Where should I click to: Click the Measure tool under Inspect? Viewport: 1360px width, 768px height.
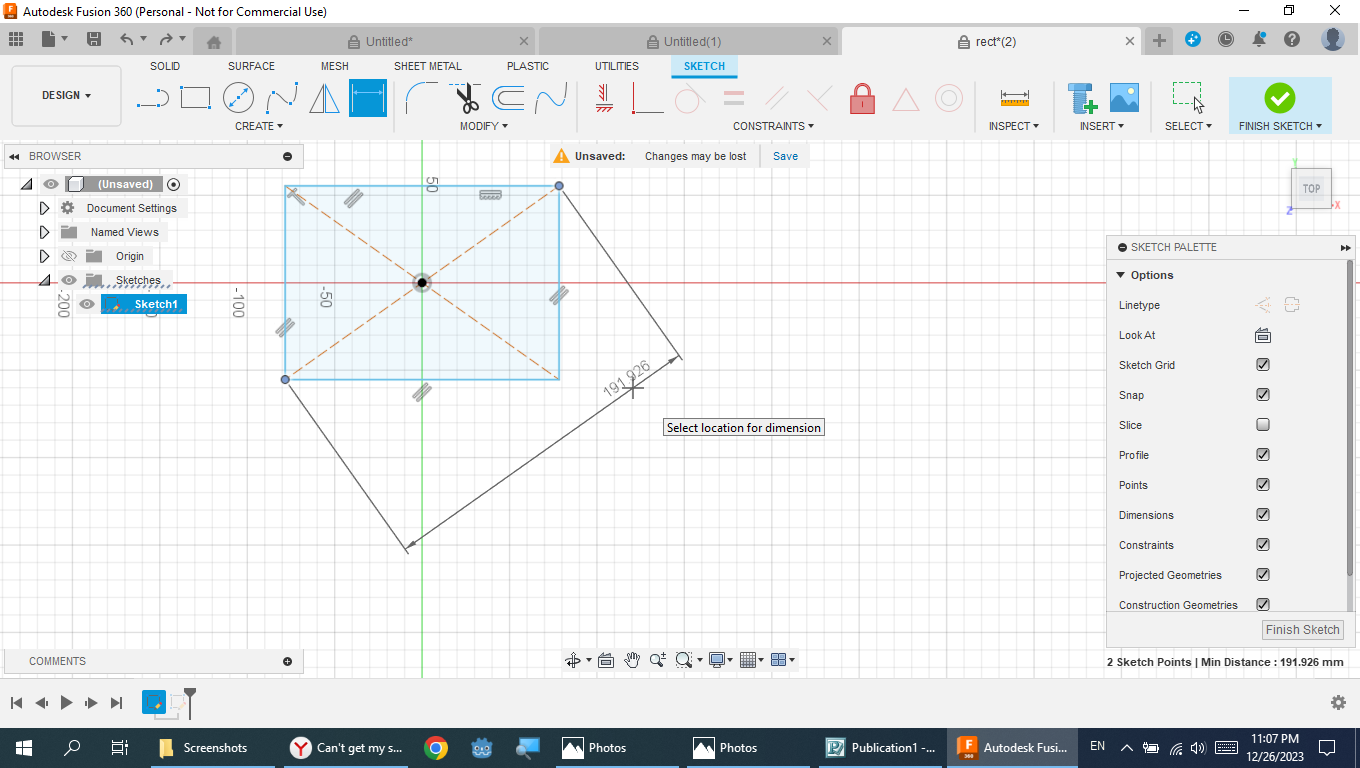pos(1014,98)
